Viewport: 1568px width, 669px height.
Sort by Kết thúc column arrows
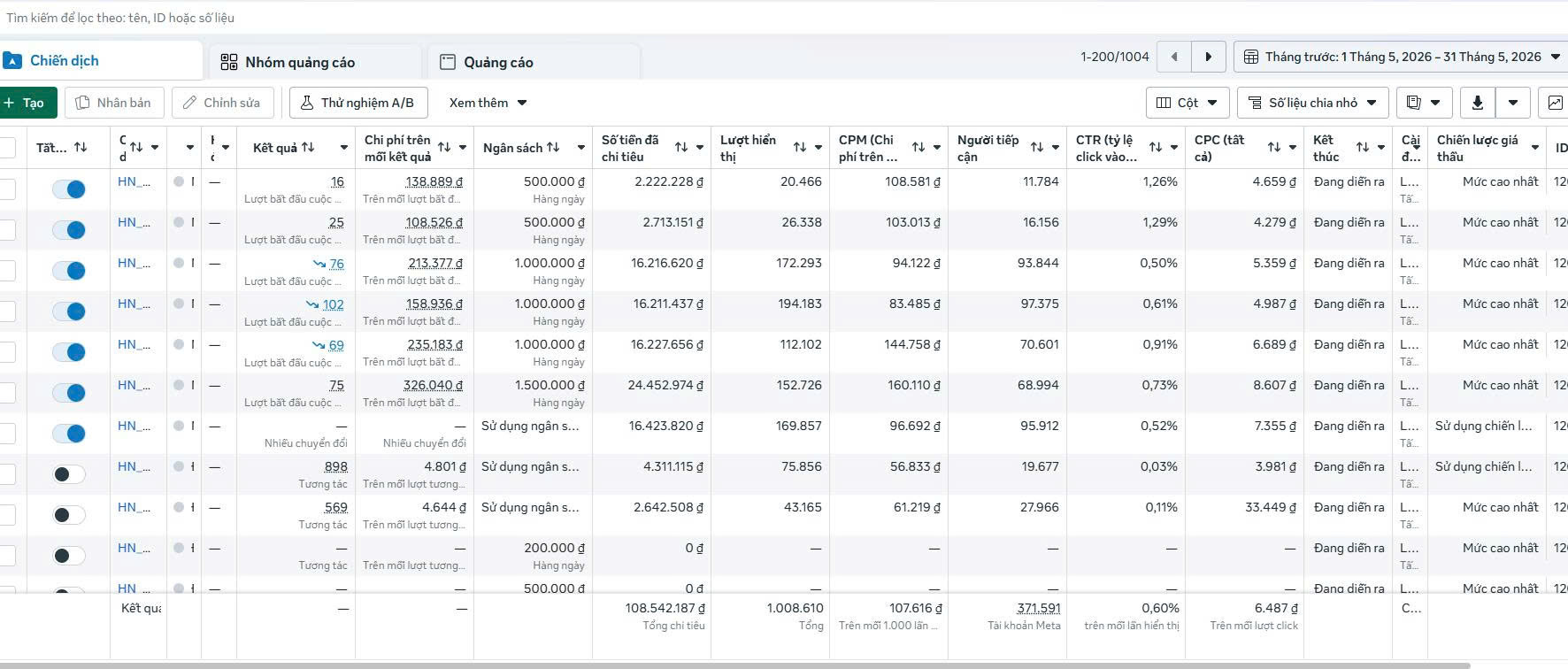(x=1363, y=147)
